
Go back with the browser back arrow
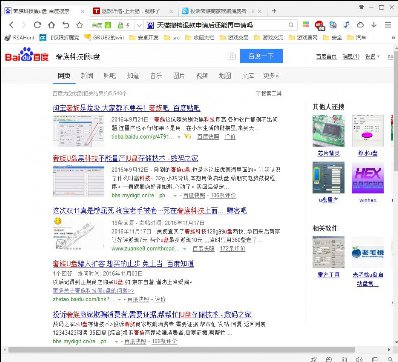click(11, 25)
